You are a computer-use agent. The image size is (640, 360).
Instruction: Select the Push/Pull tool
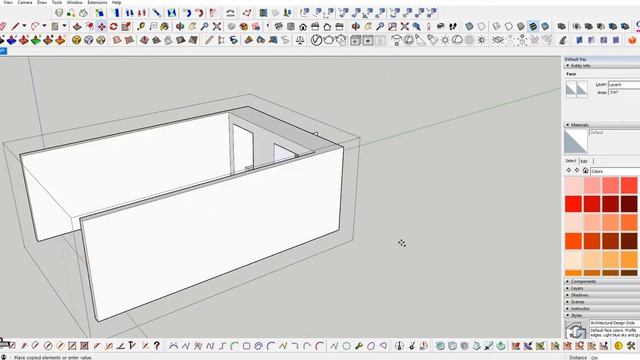77,27
